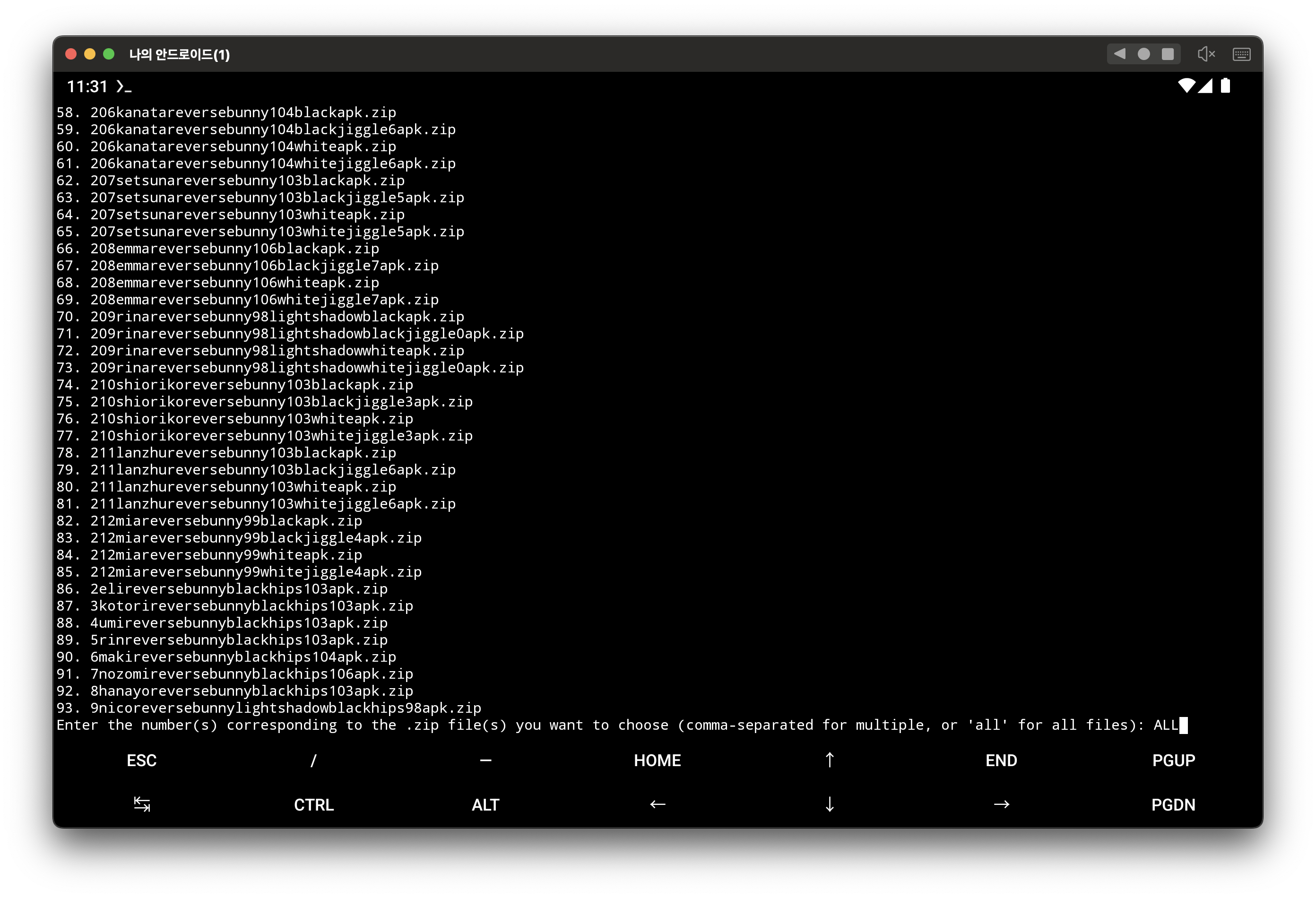Toggle the keyboard icon in title bar

point(1241,54)
